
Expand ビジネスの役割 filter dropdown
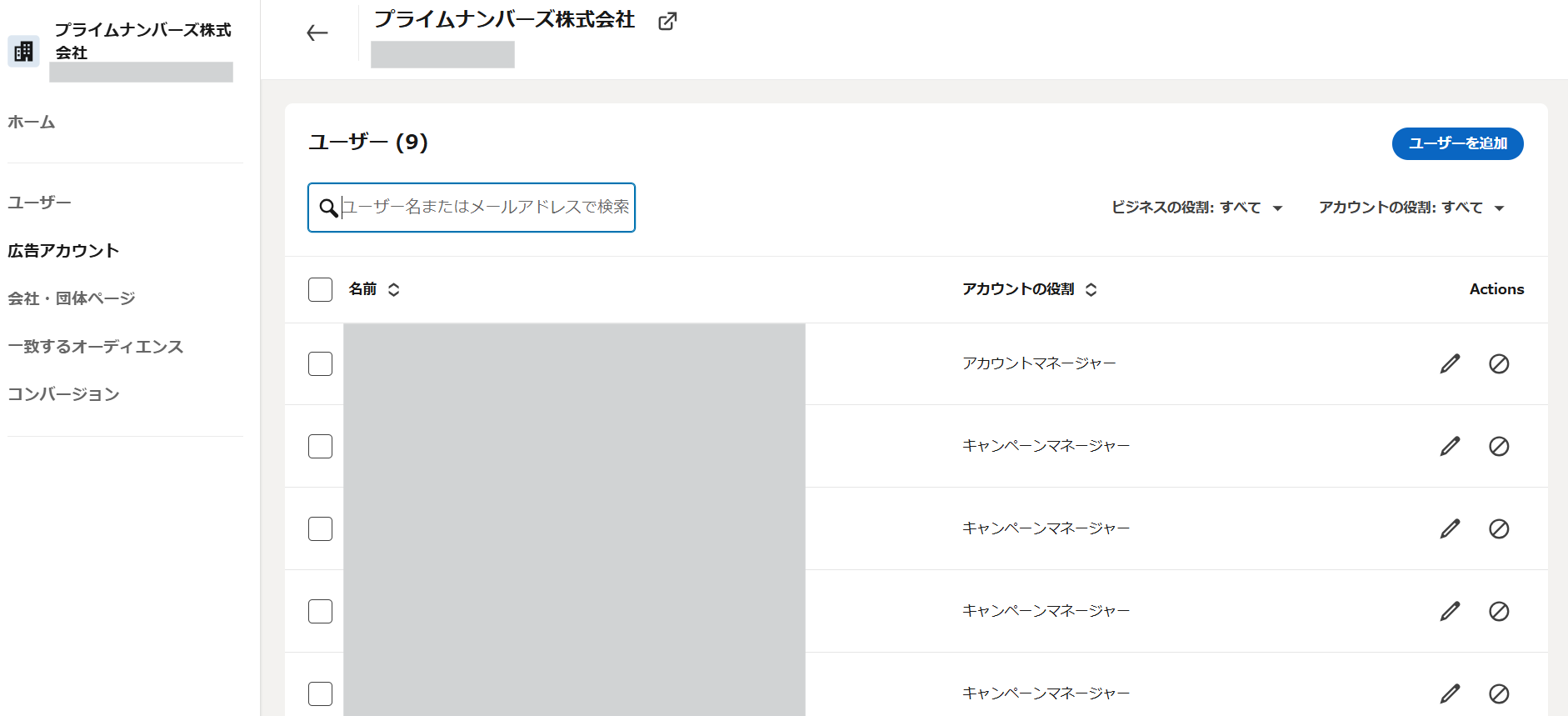1196,208
